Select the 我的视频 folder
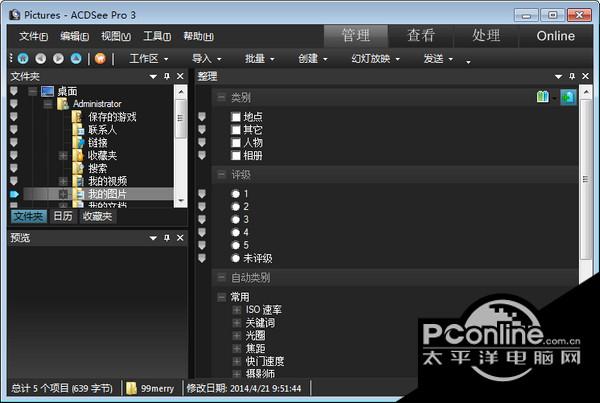Screen dimensions: 600x403 [108, 181]
